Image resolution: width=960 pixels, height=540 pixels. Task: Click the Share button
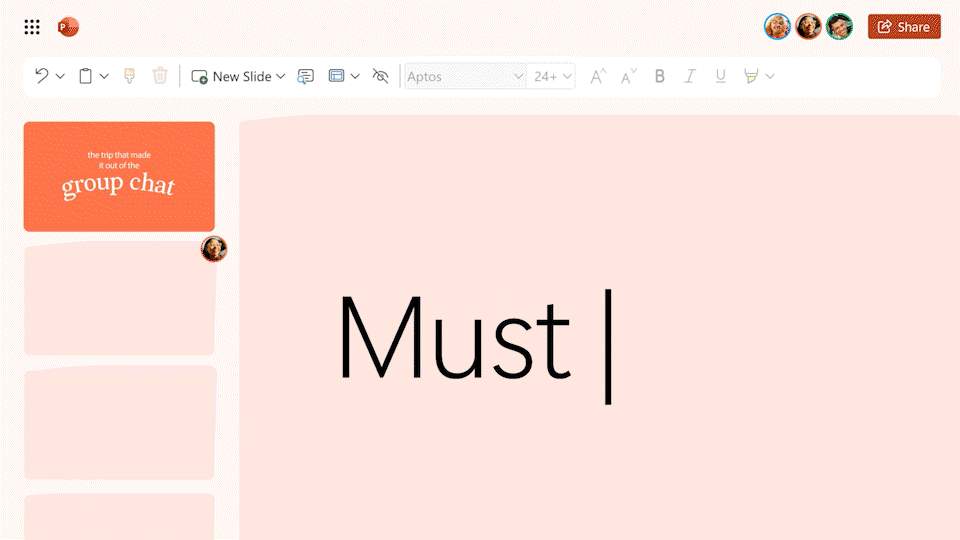(904, 27)
